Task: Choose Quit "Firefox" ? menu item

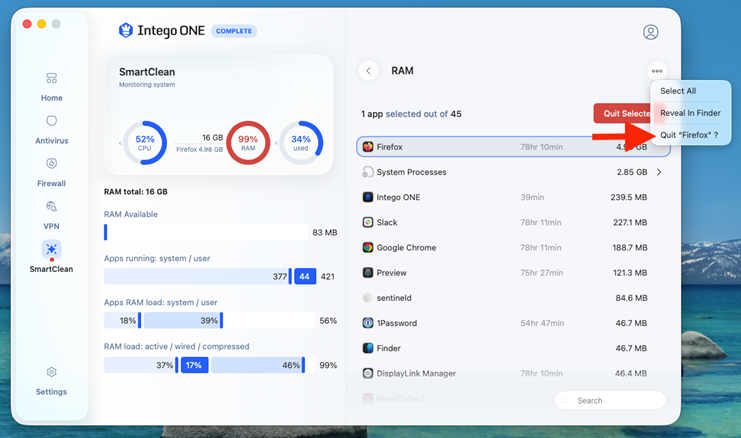Action: [689, 135]
